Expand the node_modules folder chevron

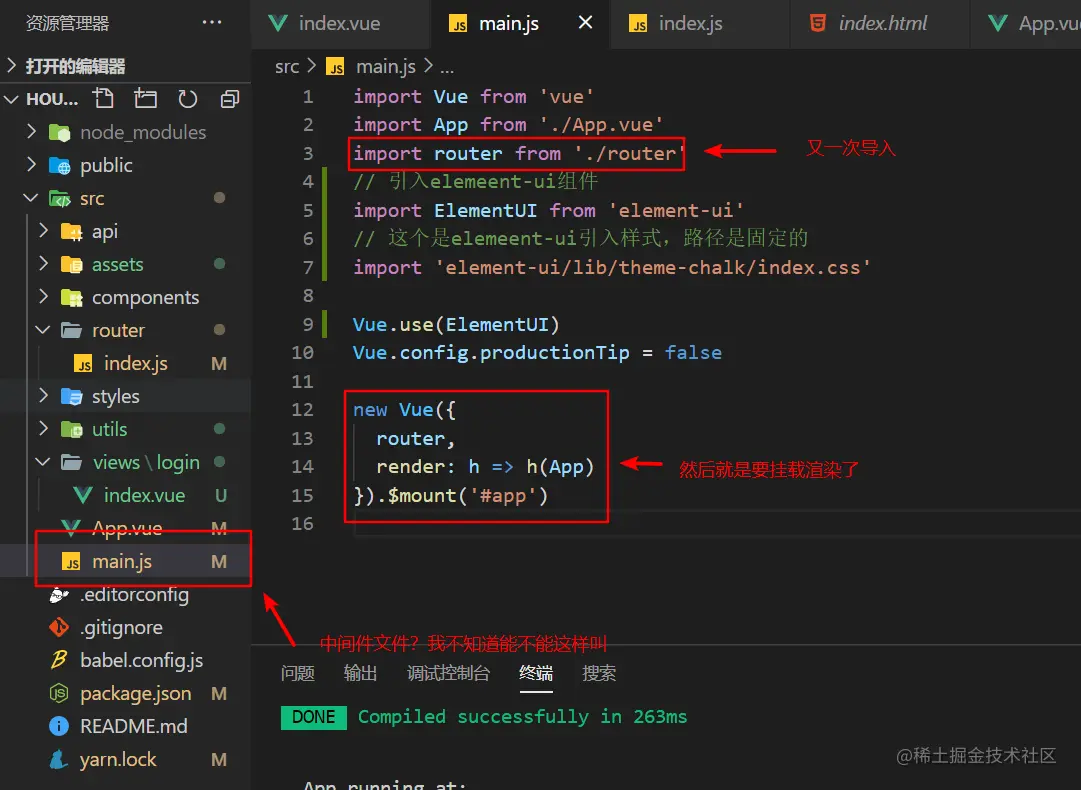tap(31, 131)
